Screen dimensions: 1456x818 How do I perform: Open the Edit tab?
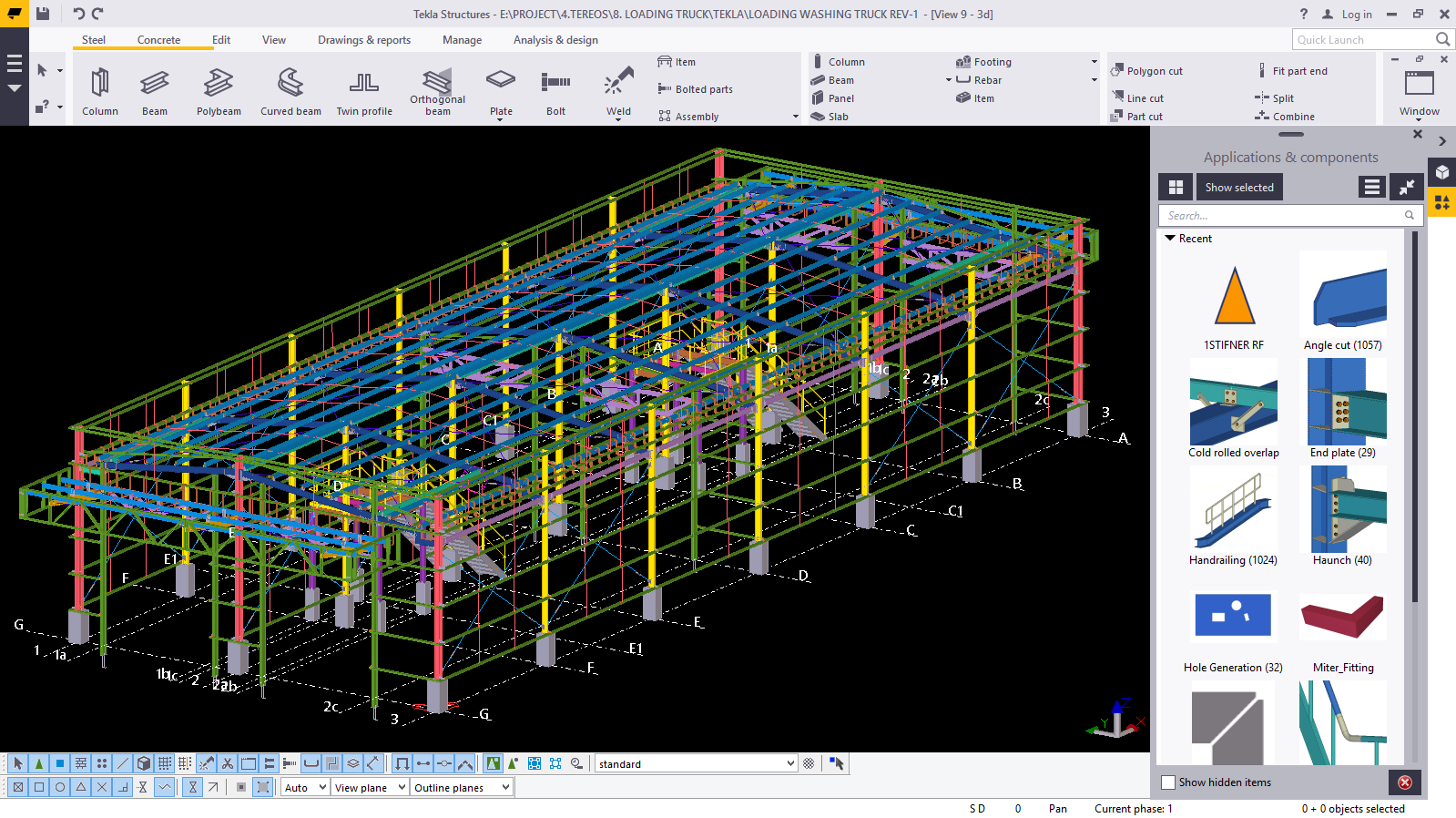pyautogui.click(x=221, y=39)
